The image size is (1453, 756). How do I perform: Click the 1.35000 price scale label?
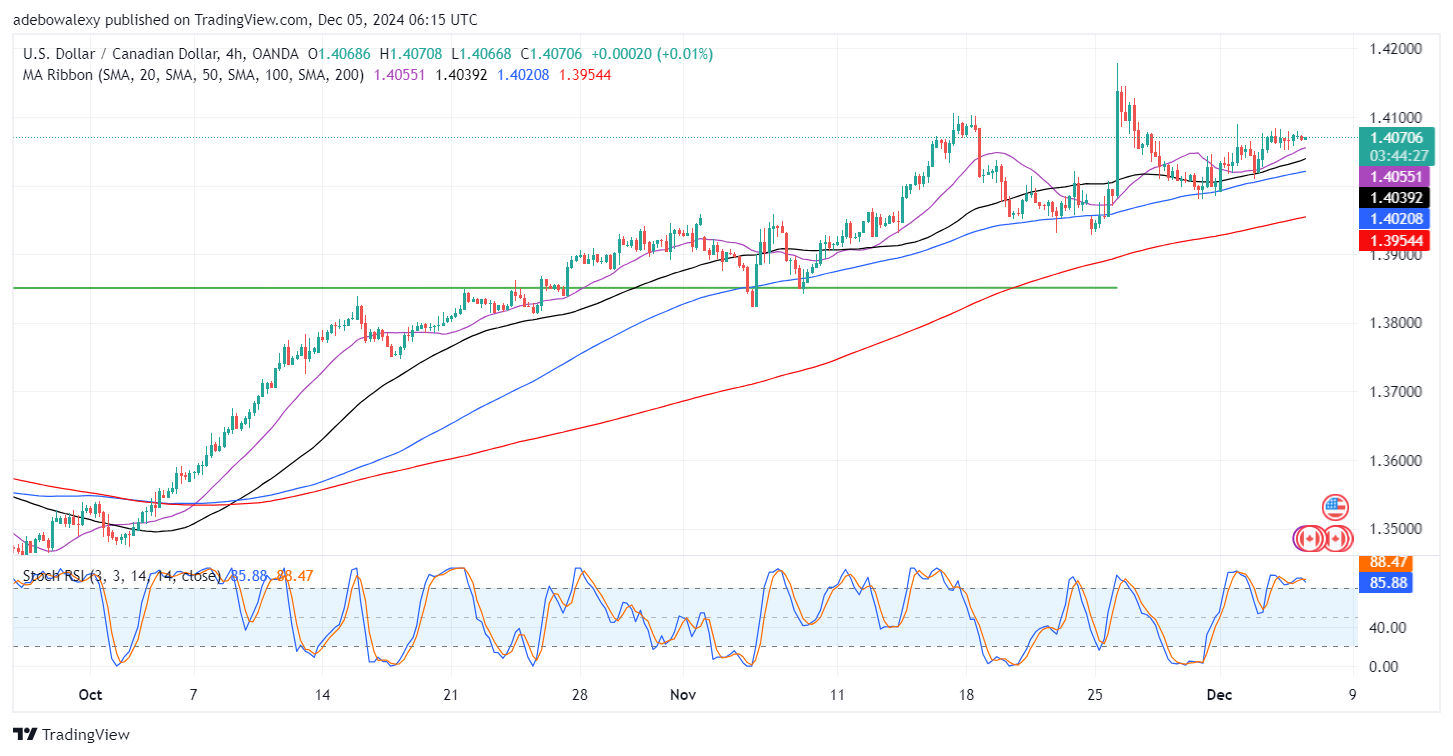coord(1398,529)
